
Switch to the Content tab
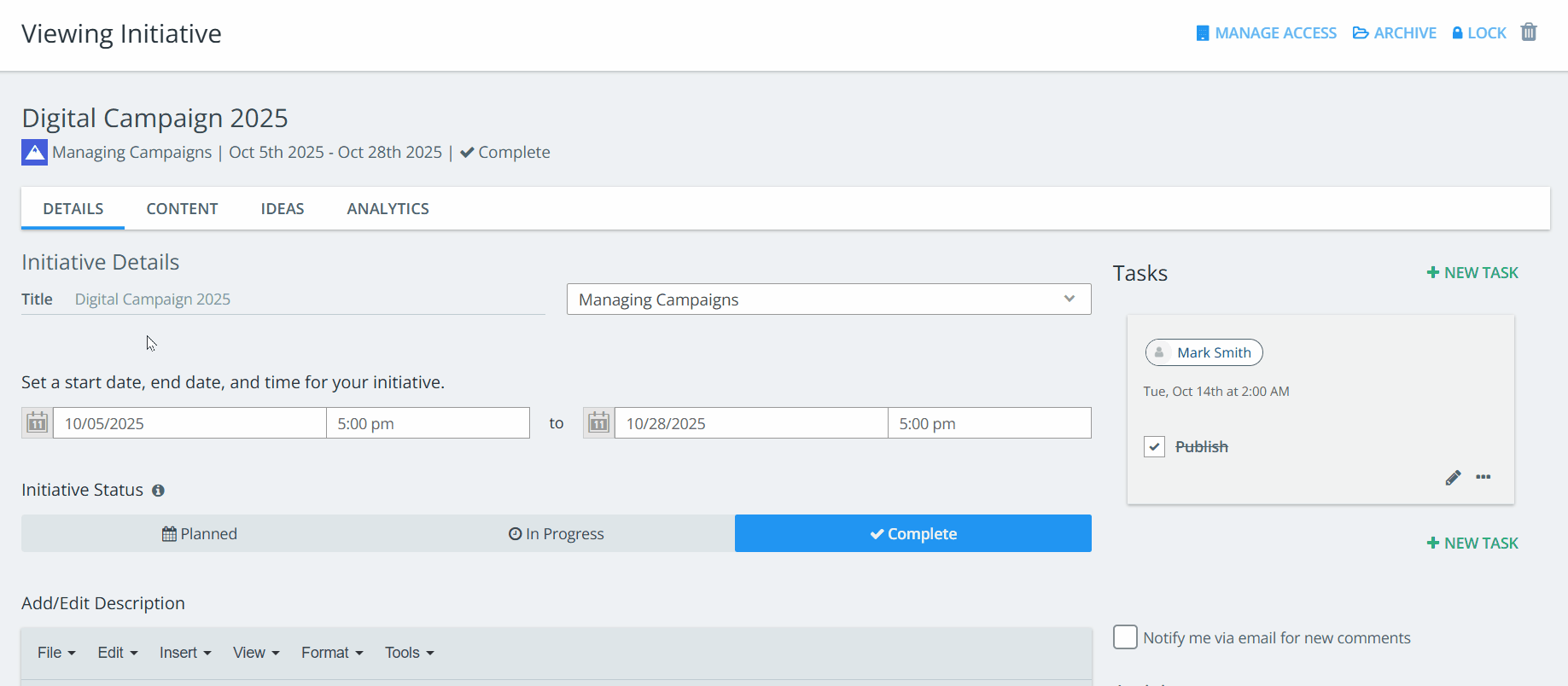(x=182, y=209)
